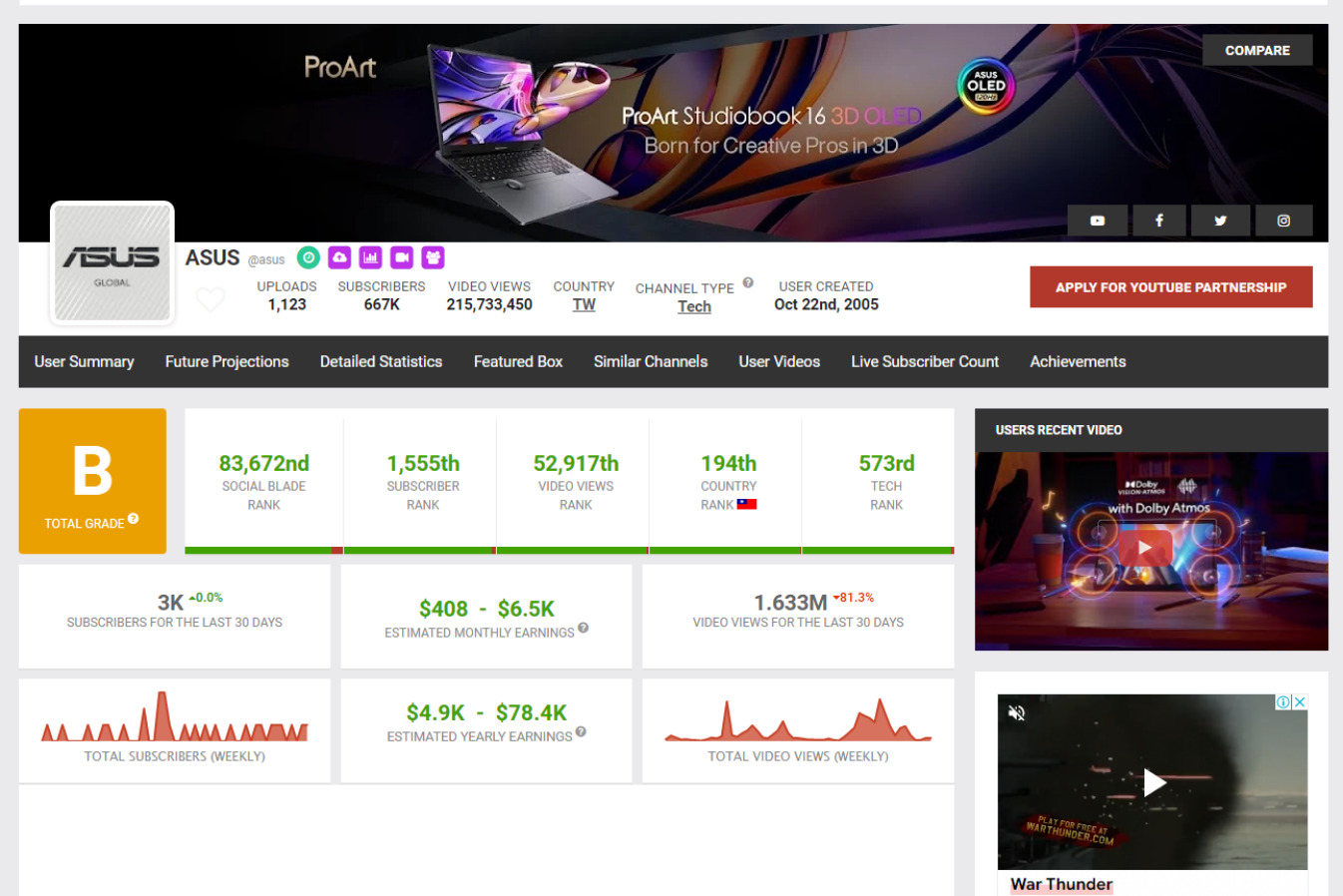This screenshot has width=1343, height=896.
Task: Open the Featured Box tab
Action: [518, 361]
